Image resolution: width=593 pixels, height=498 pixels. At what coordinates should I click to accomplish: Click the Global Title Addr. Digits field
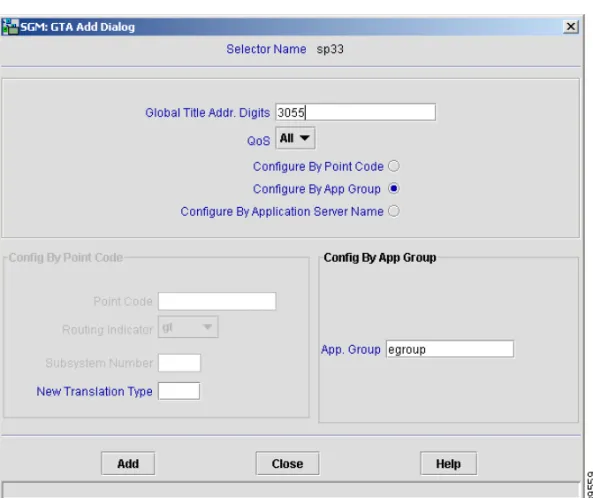click(x=355, y=112)
